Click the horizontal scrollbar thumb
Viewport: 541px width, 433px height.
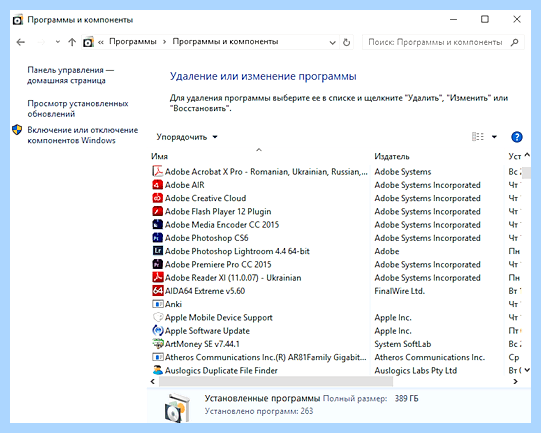[x=276, y=381]
